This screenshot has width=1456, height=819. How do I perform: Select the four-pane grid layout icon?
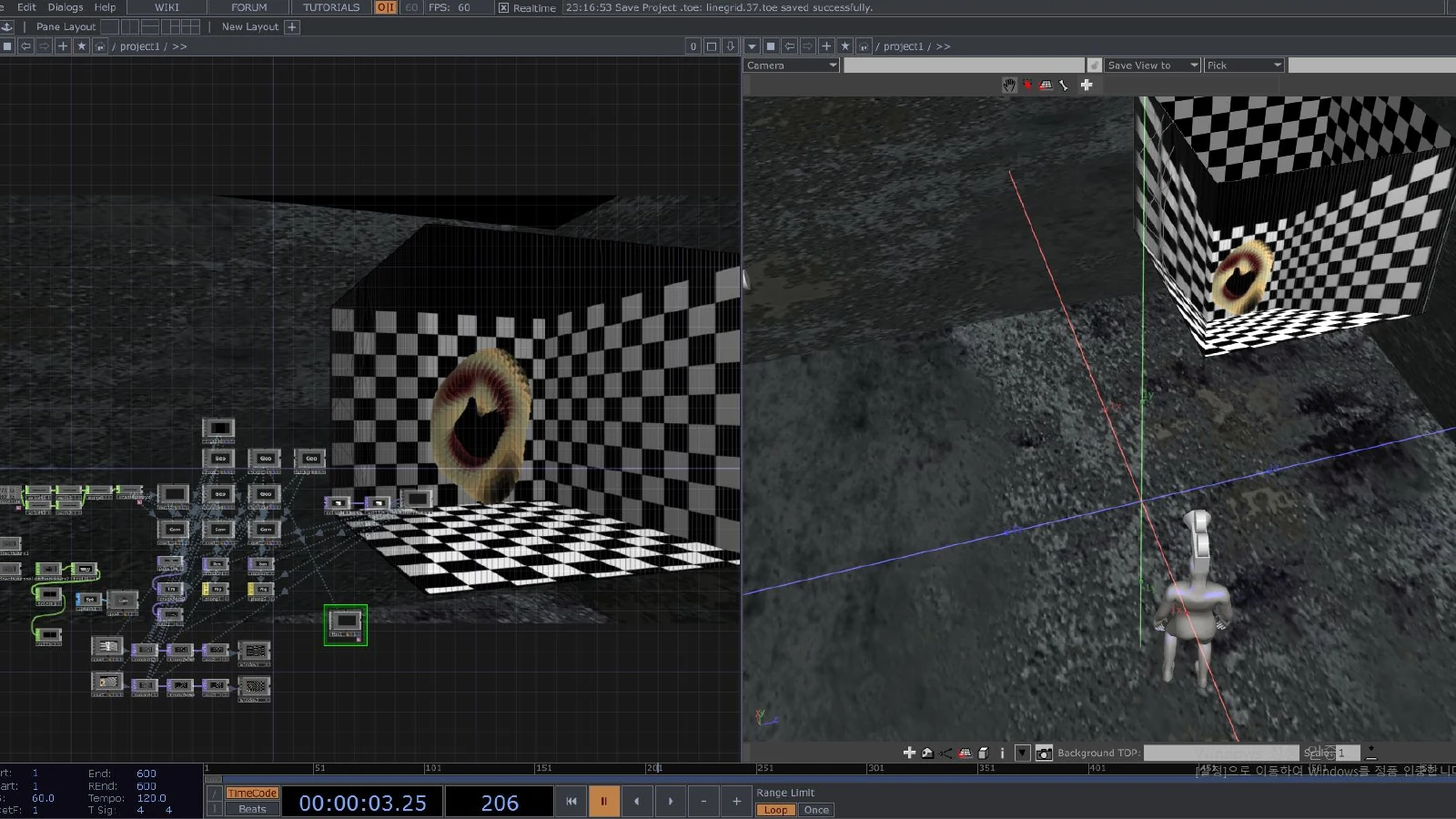click(x=191, y=26)
